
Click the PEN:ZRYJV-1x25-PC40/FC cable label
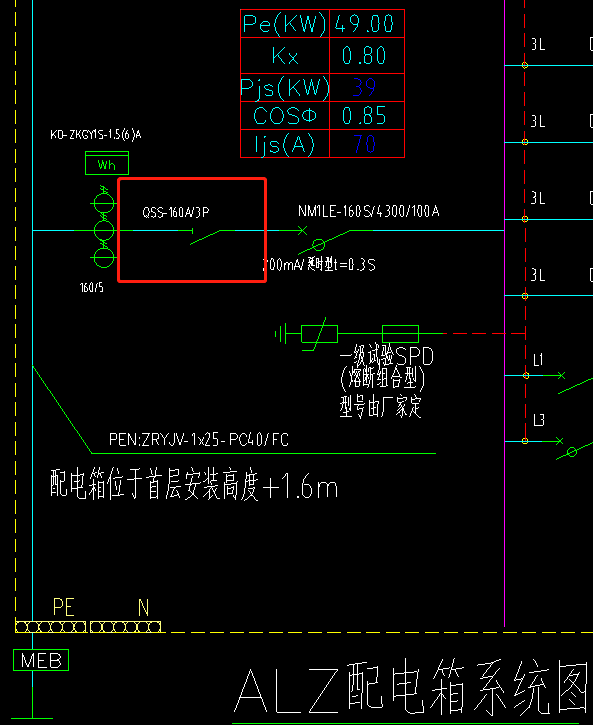point(199,439)
